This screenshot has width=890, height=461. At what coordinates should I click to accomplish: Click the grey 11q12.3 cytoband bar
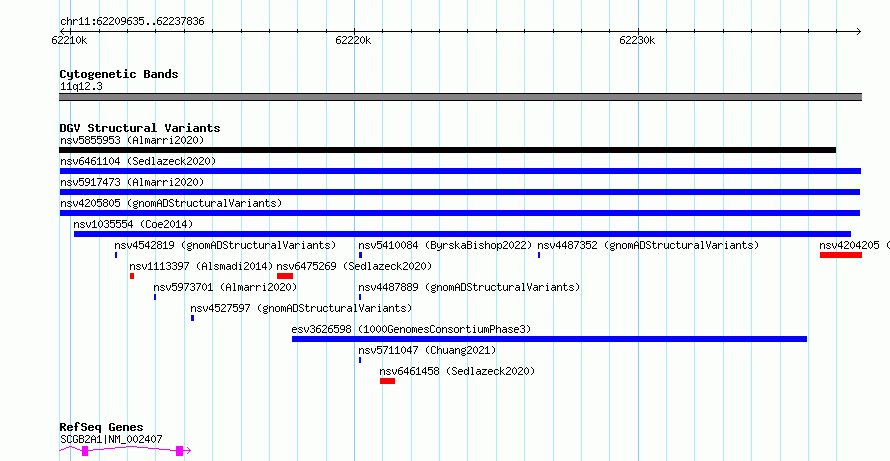pos(460,97)
